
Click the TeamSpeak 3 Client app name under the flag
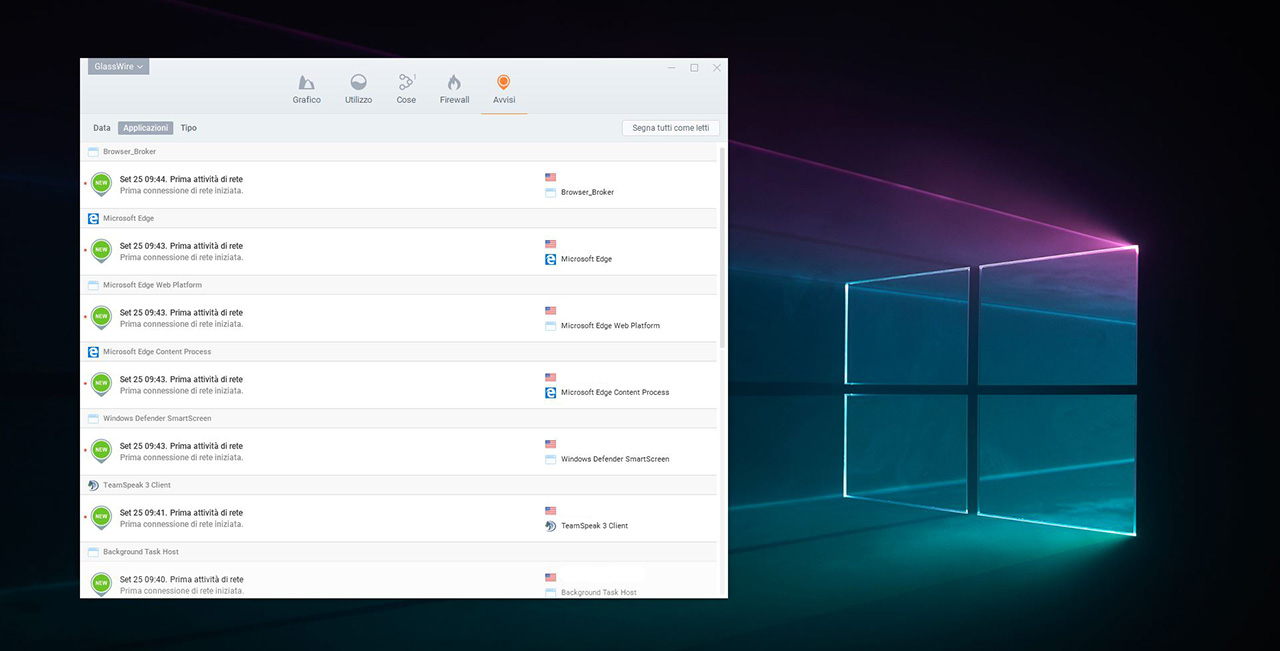(594, 526)
